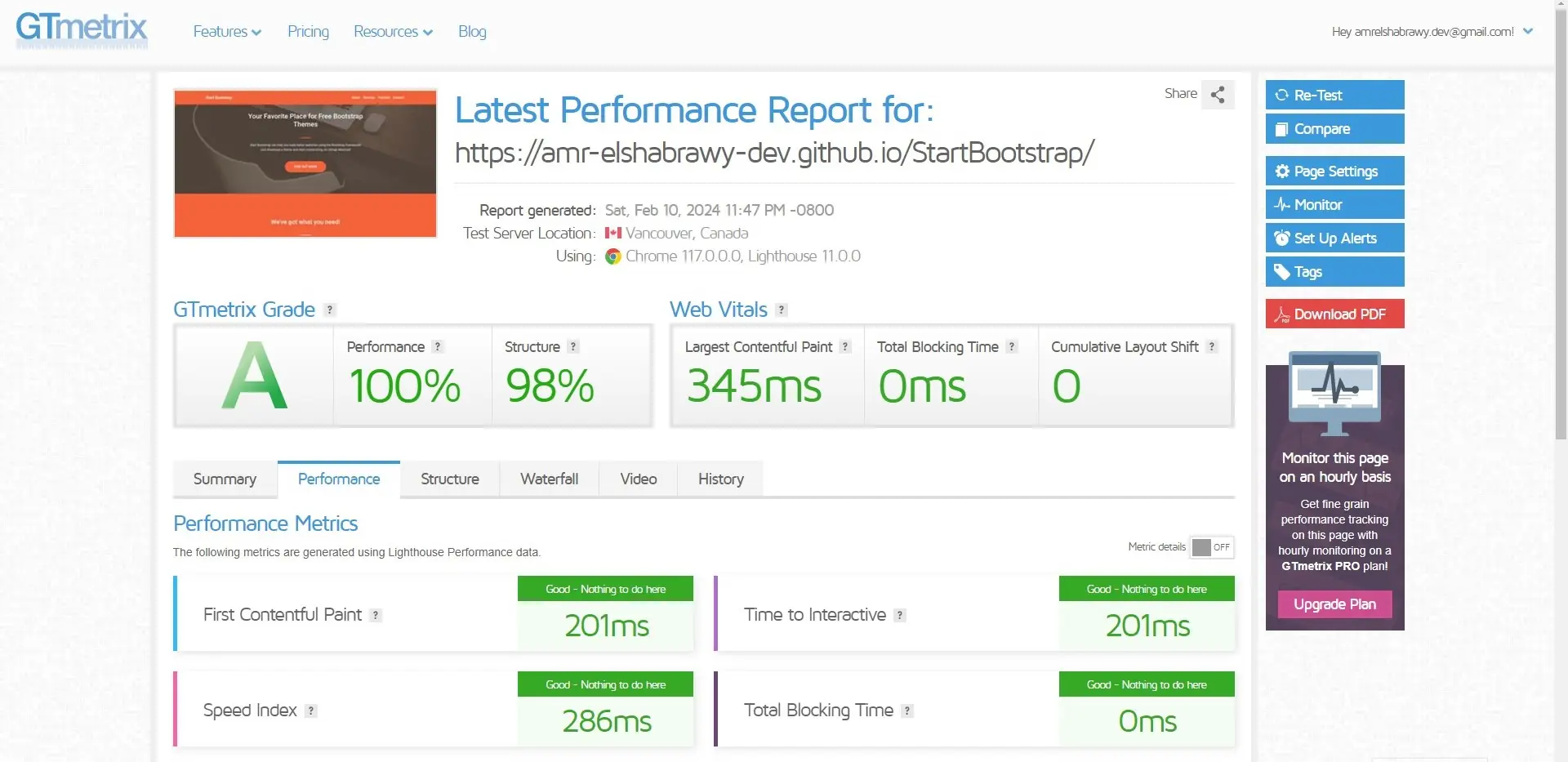Click the 286ms Speed Index value
The image size is (1568, 762).
607,722
